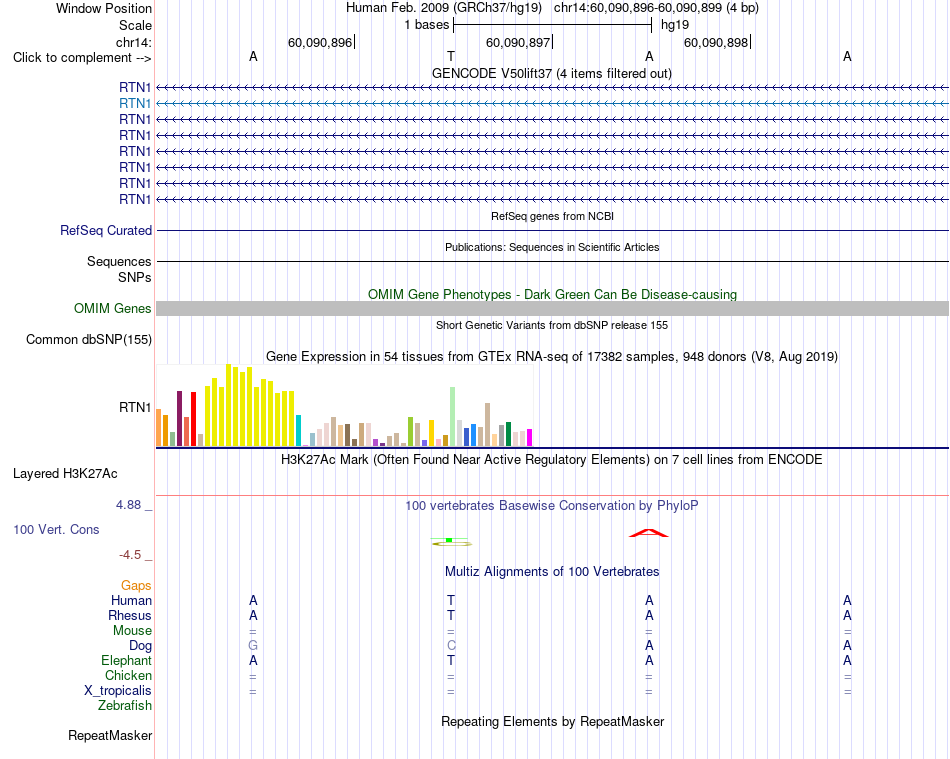Click the tall light green GTEx expression bar
Viewport: 950px width, 759px height.
click(x=453, y=417)
